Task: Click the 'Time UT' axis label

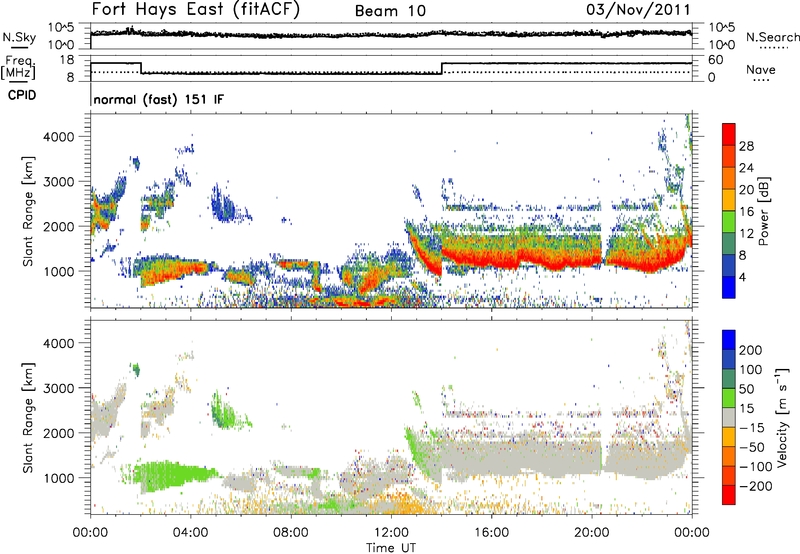Action: (390, 548)
